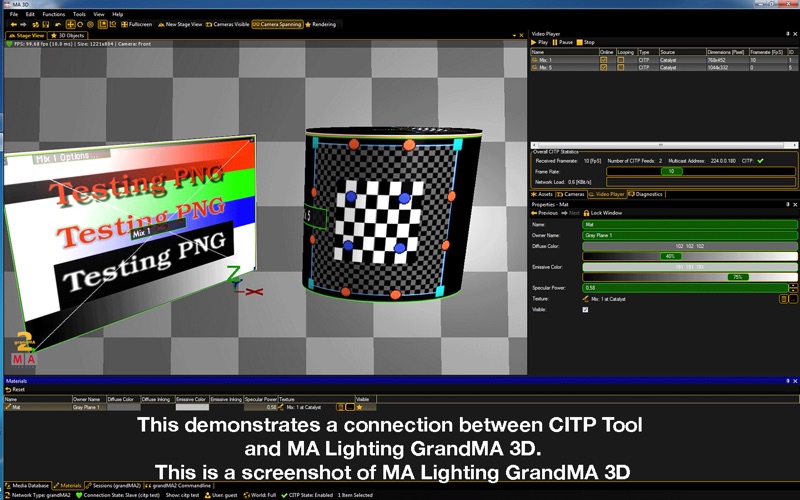The height and width of the screenshot is (500, 800).
Task: Toggle the Visible checkbox in Properties
Action: (x=585, y=310)
